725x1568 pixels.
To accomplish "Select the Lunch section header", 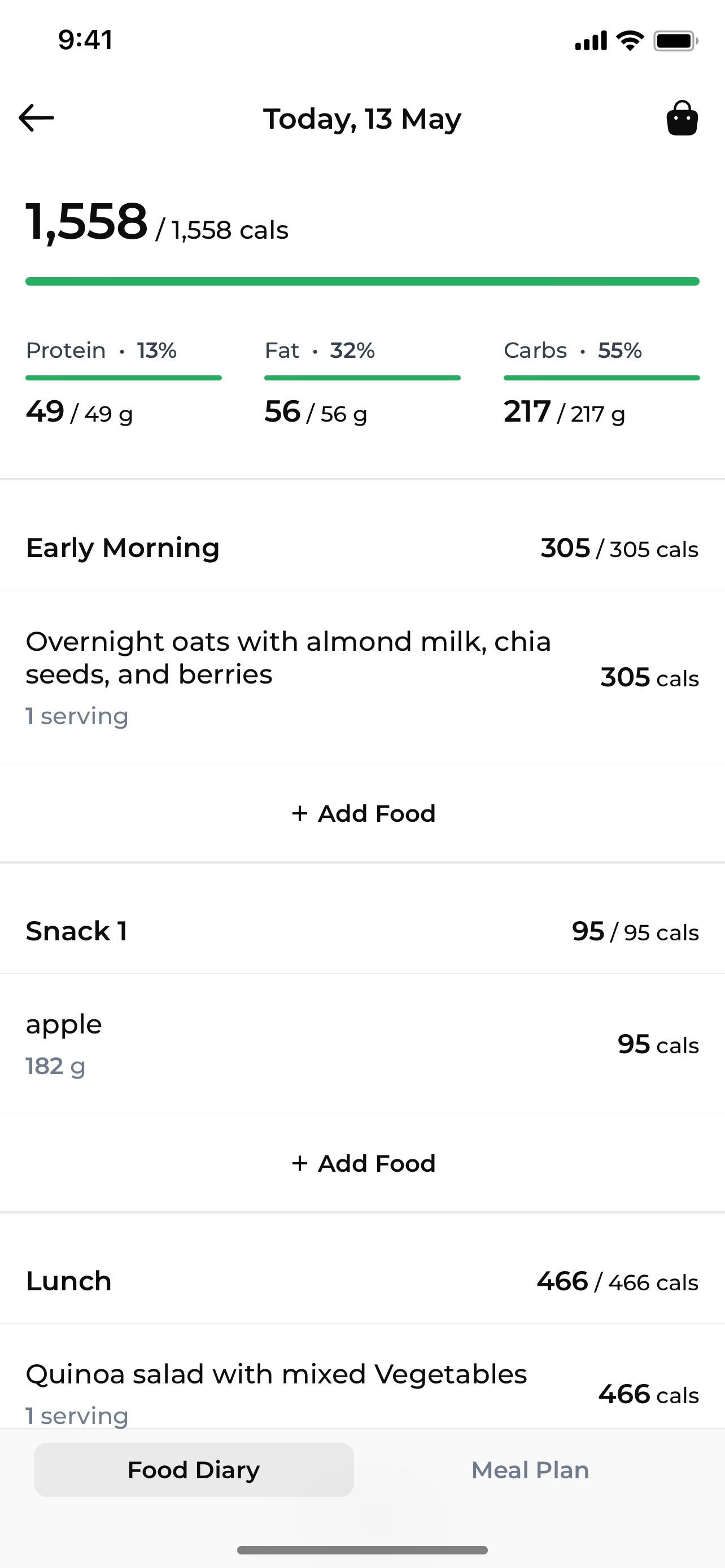I will (363, 1281).
